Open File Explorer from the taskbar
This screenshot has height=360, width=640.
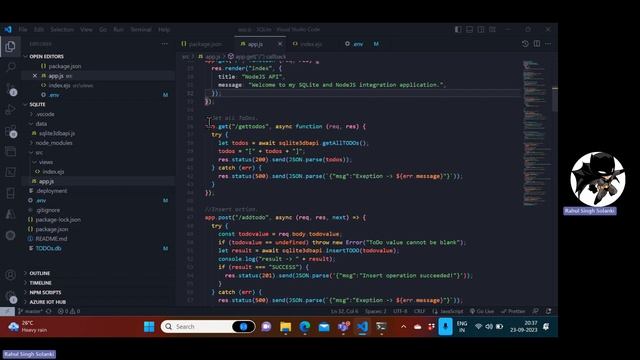point(285,327)
